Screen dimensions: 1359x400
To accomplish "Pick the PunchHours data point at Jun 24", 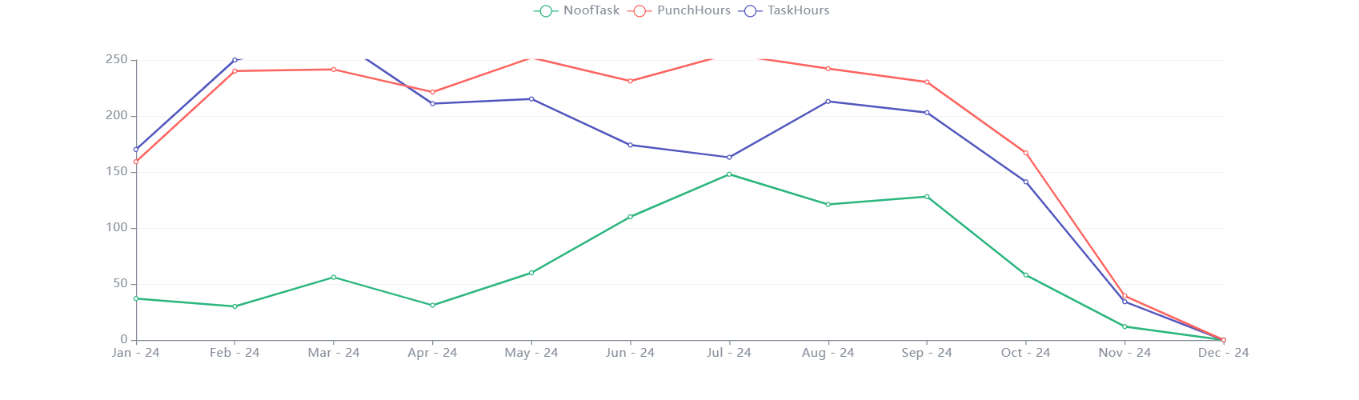I will tap(630, 81).
